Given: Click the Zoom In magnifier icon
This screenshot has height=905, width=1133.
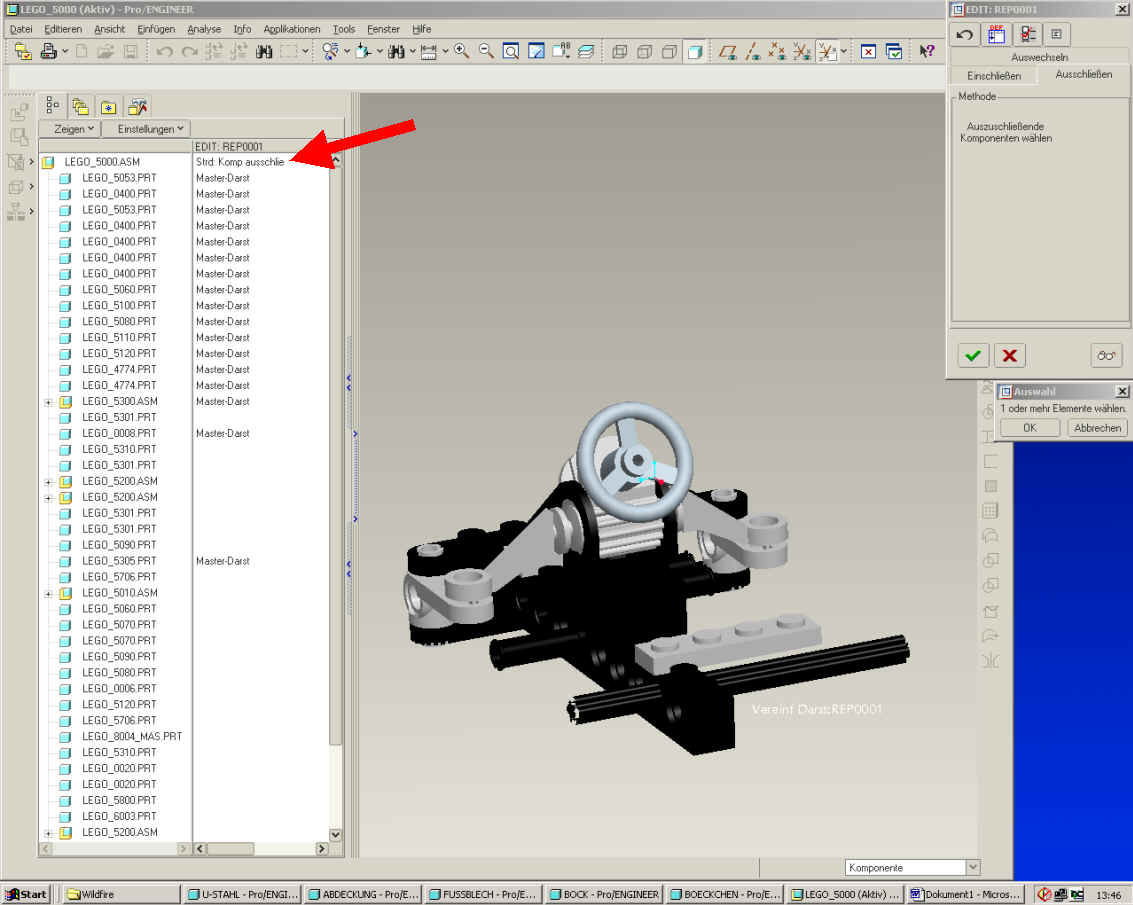Looking at the screenshot, I should click(x=462, y=51).
